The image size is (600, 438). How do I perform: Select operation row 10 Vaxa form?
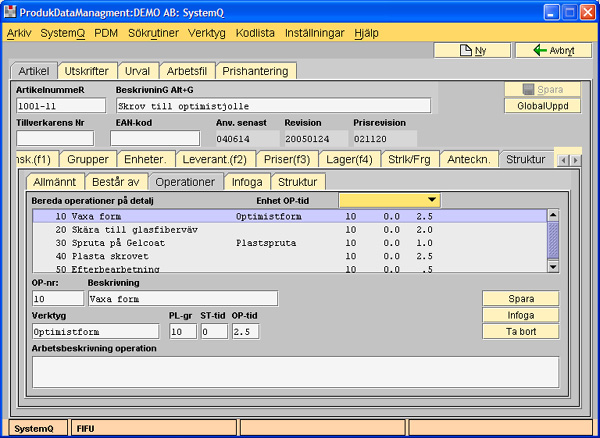pyautogui.click(x=290, y=217)
